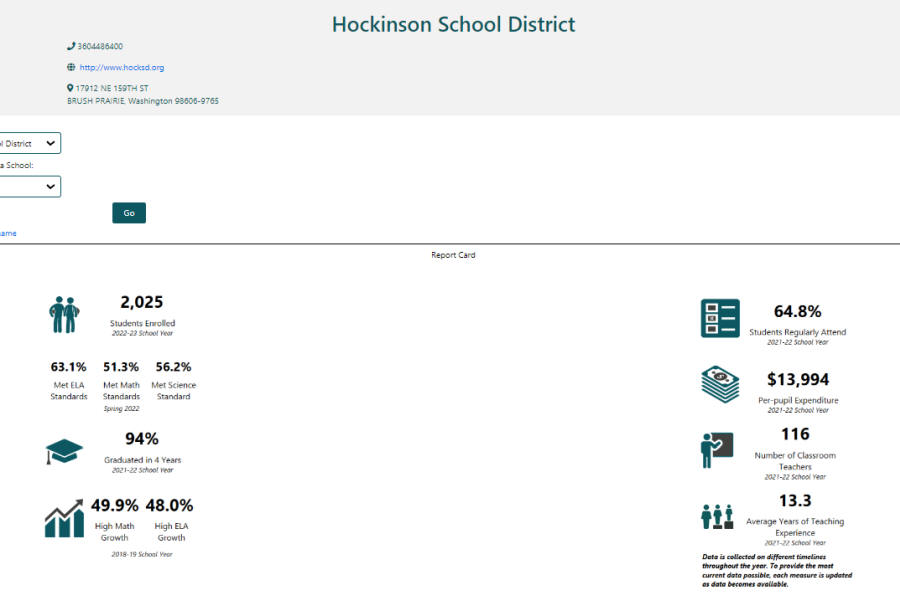Click the Graduated in 4 Years label
This screenshot has width=900, height=596.
click(x=142, y=460)
